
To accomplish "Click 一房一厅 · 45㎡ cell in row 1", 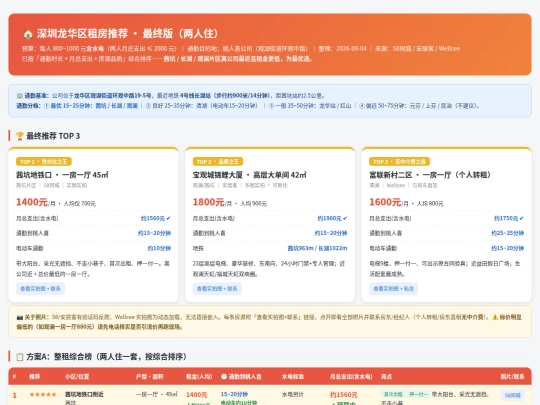I will click(x=156, y=394).
